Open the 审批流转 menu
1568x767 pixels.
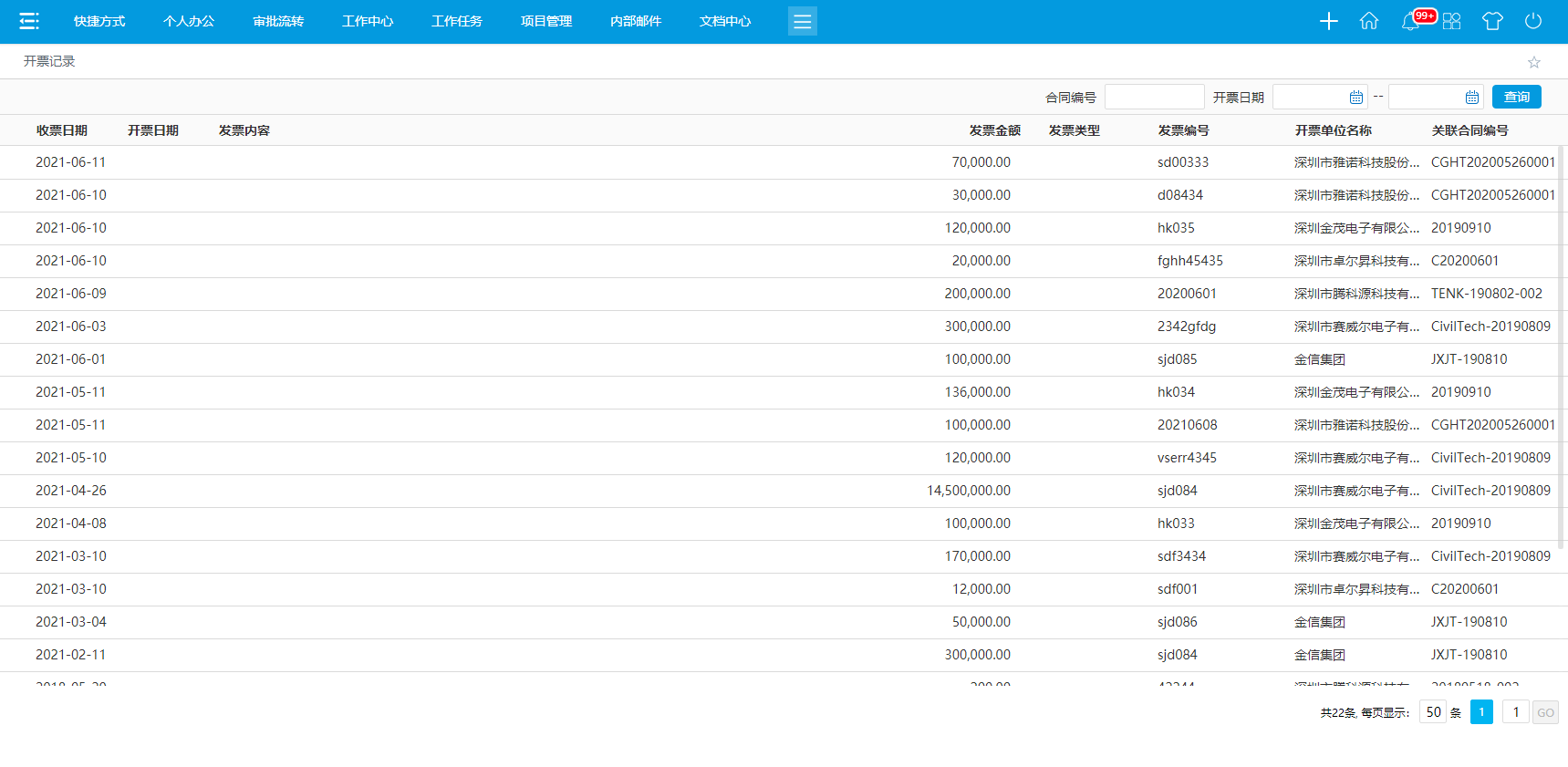[x=278, y=21]
